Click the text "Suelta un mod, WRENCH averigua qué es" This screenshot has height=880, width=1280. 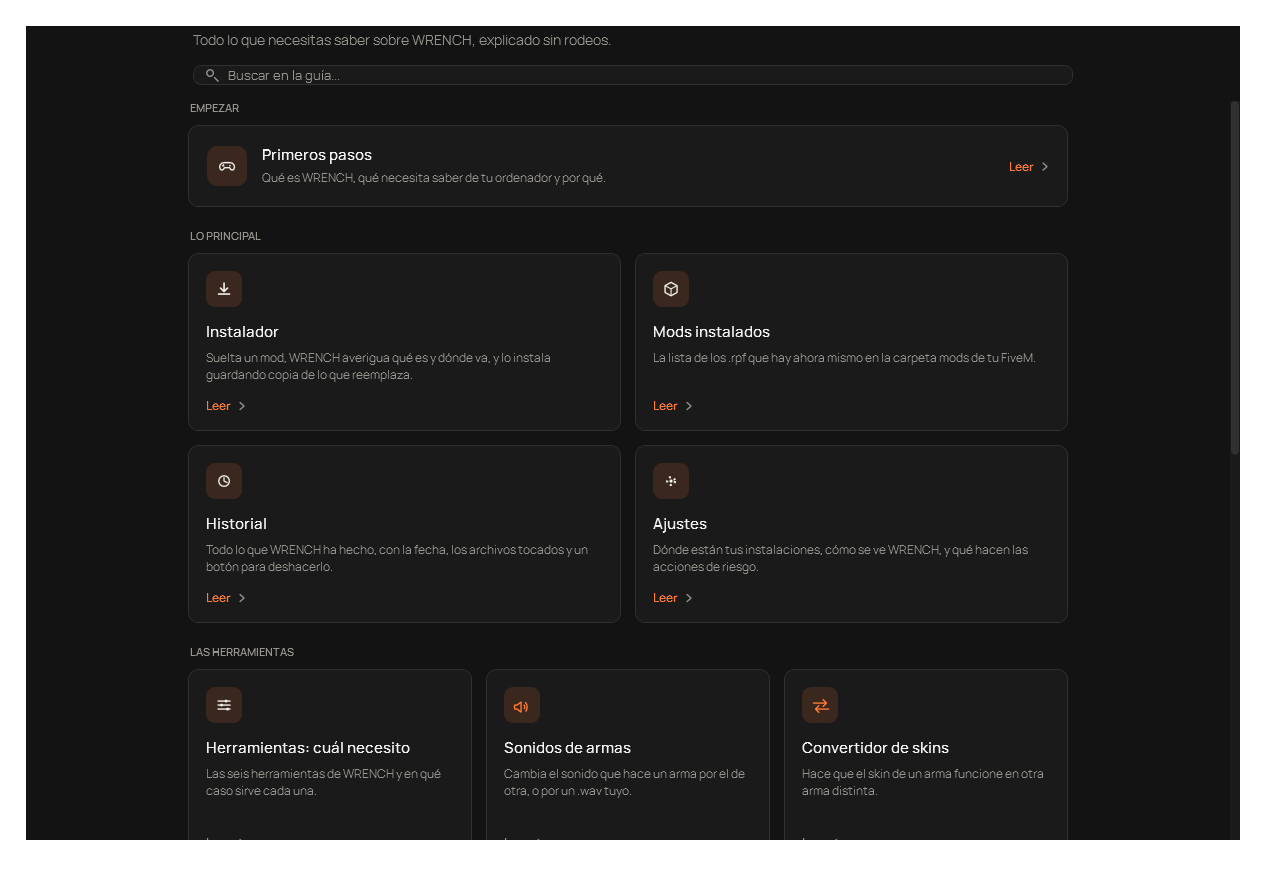pyautogui.click(x=378, y=366)
